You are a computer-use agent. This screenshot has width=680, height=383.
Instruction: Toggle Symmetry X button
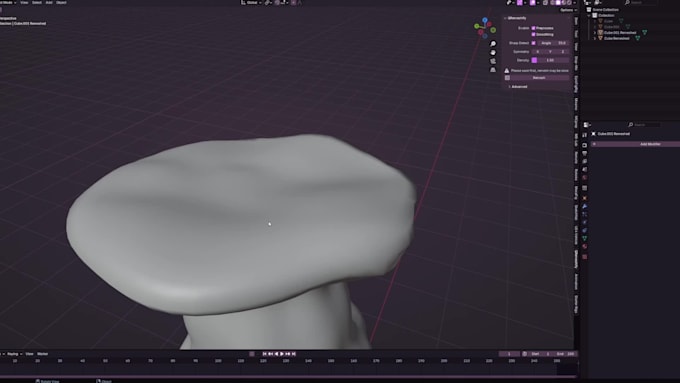pyautogui.click(x=538, y=52)
